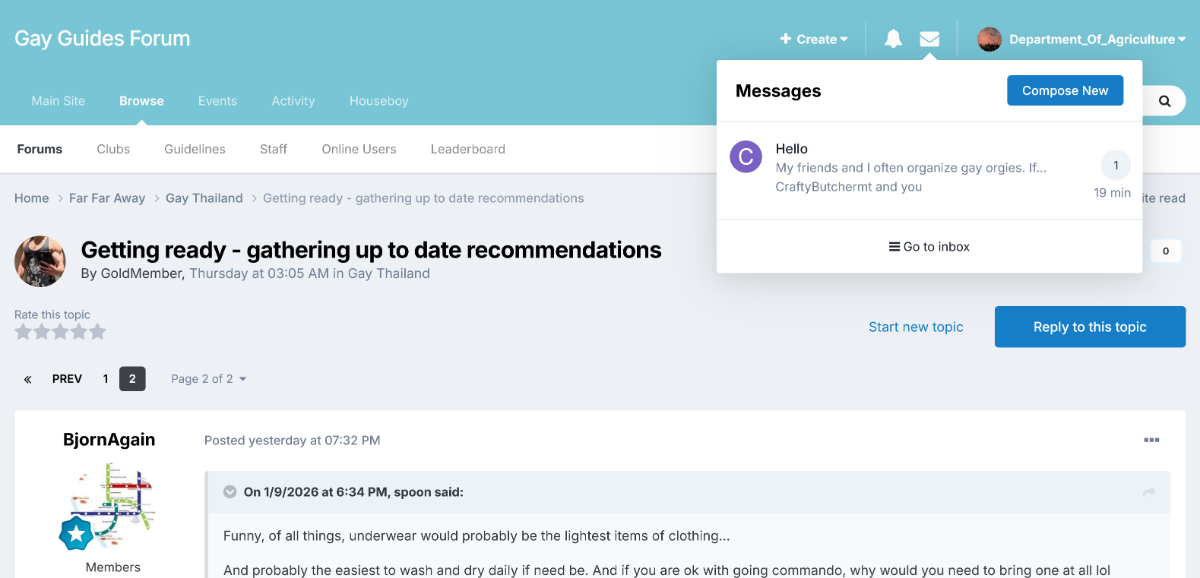Click the search magnifier icon

[x=1165, y=101]
